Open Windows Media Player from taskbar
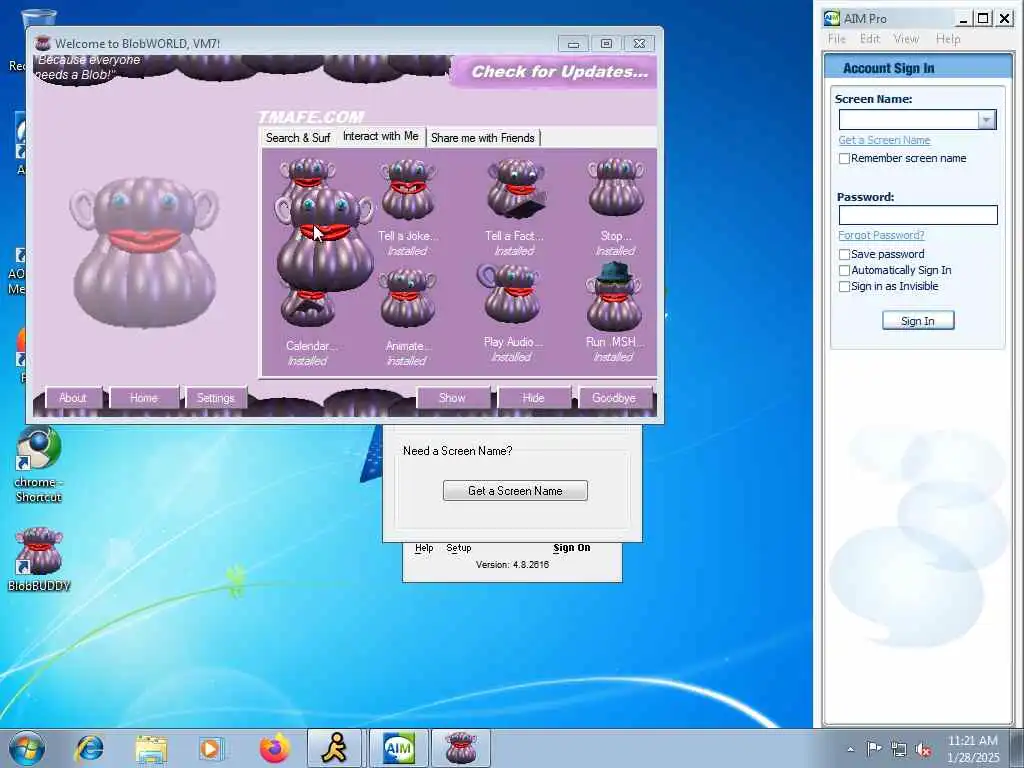The image size is (1024, 768). [211, 748]
